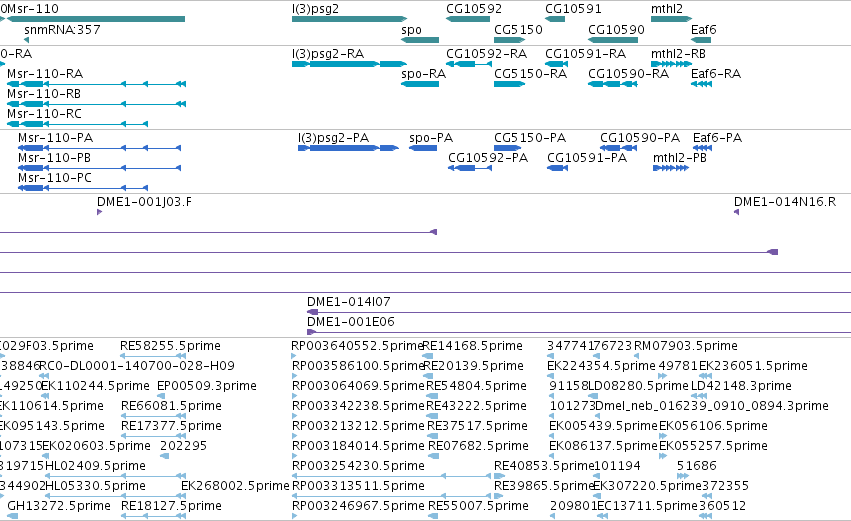Click EST EP00509.3prime
This screenshot has width=851, height=521.
tap(160, 396)
